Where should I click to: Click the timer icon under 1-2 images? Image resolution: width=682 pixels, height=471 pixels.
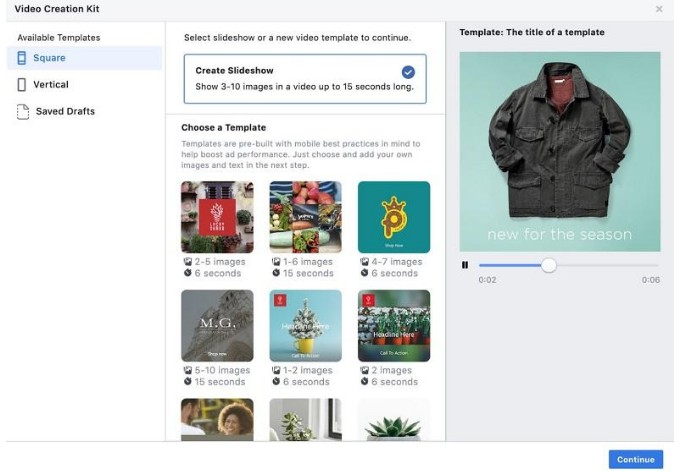pyautogui.click(x=276, y=381)
